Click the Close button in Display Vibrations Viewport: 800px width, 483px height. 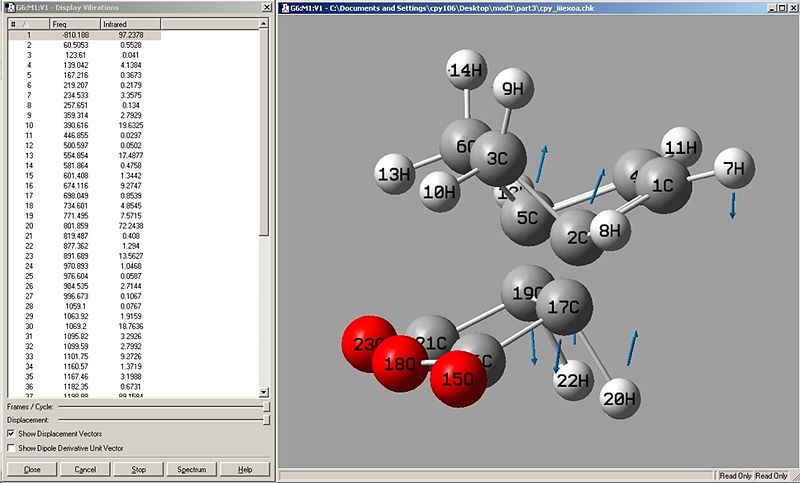click(32, 469)
